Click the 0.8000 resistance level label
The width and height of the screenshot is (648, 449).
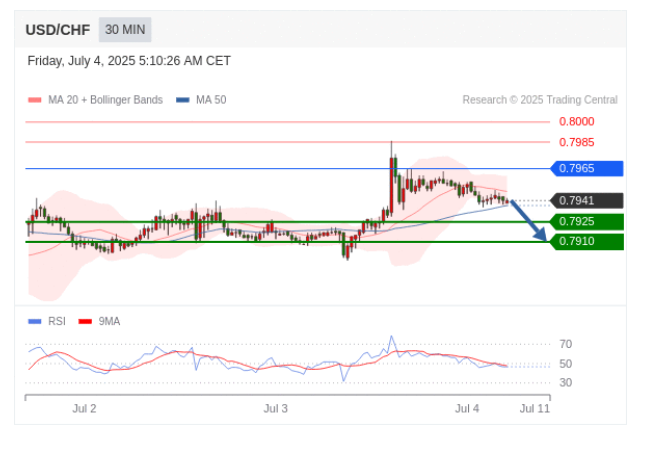pyautogui.click(x=576, y=121)
